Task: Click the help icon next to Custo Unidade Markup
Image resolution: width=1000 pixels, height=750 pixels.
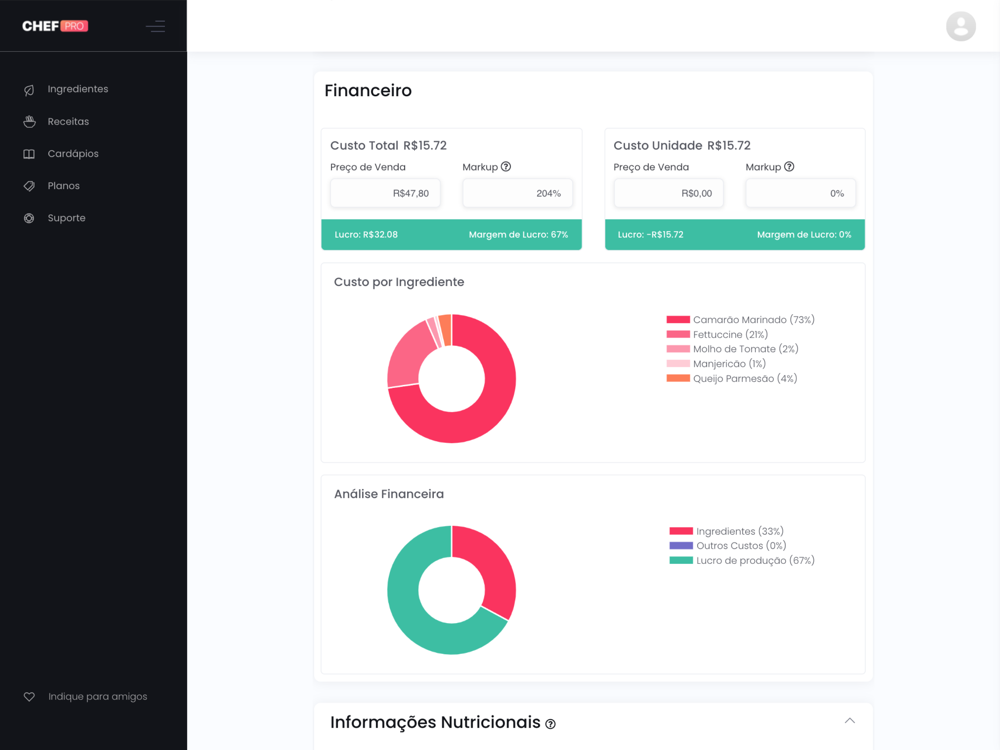Action: coord(789,166)
